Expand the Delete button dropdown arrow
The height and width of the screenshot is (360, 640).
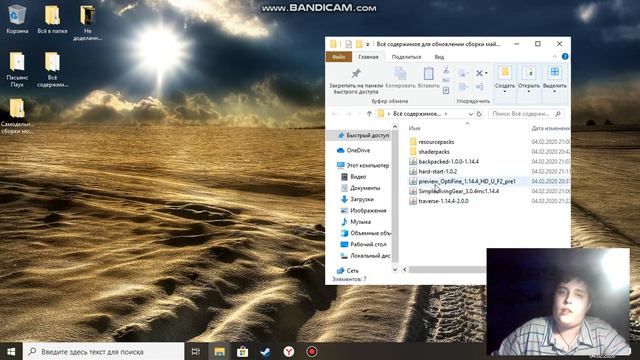(x=486, y=74)
